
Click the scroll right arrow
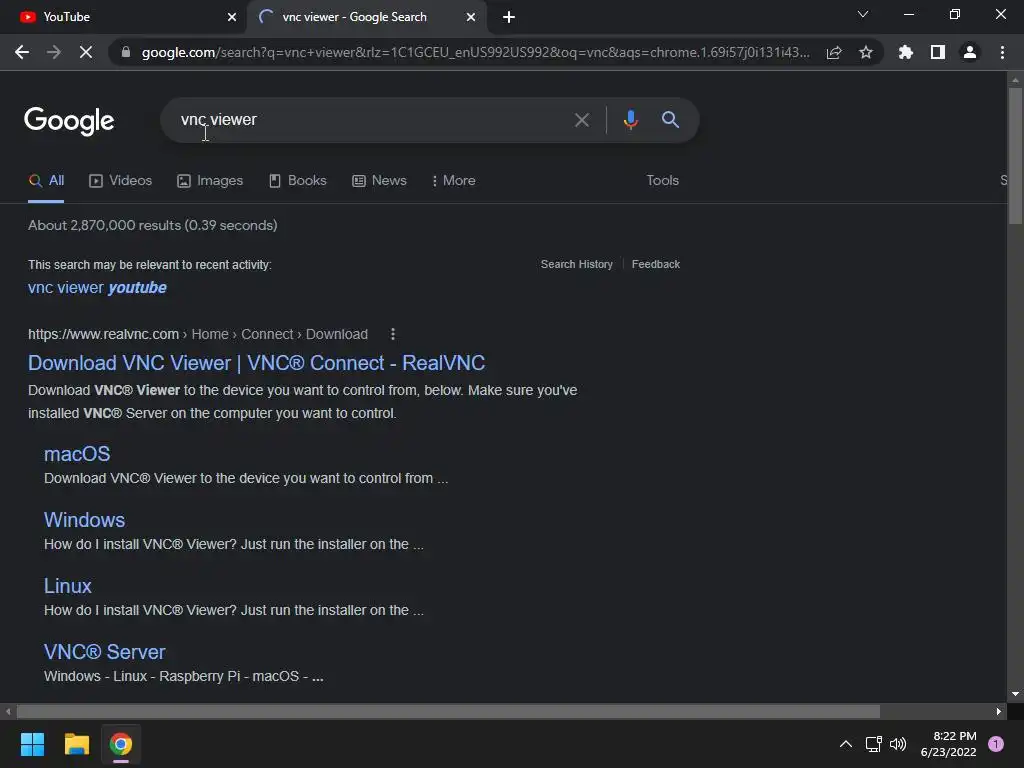click(999, 711)
